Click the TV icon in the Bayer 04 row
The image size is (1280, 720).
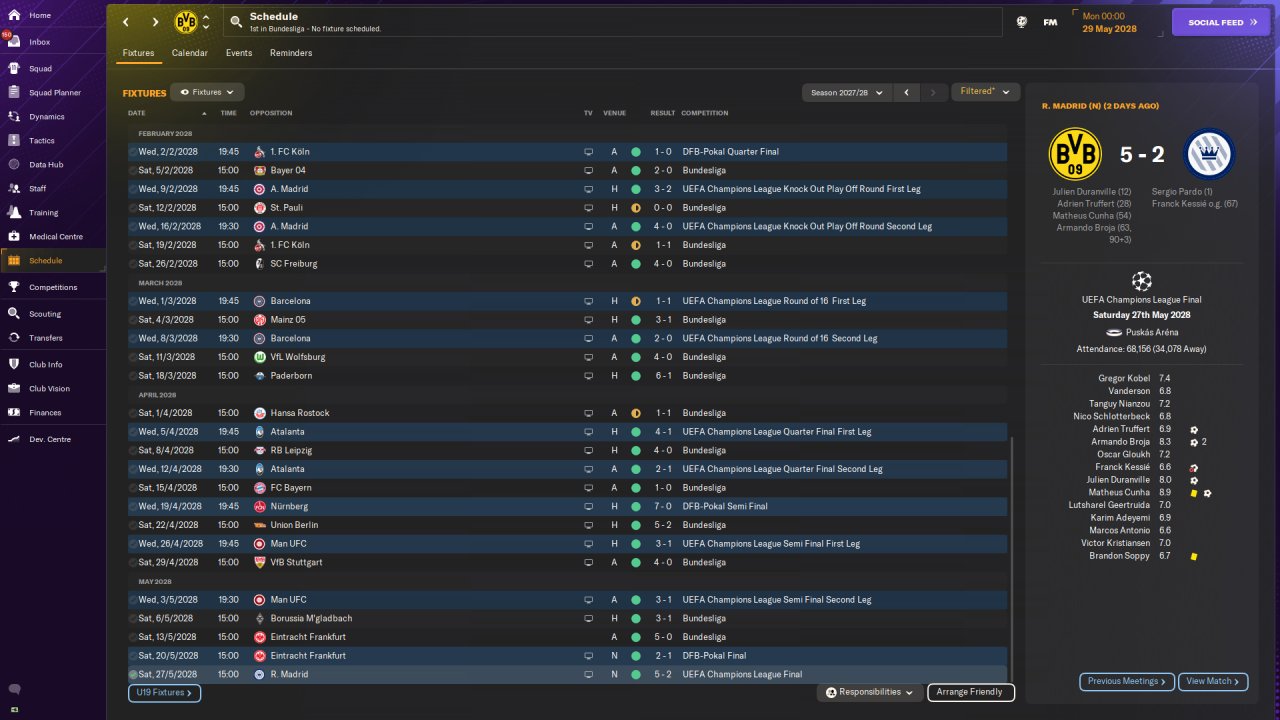(x=589, y=170)
